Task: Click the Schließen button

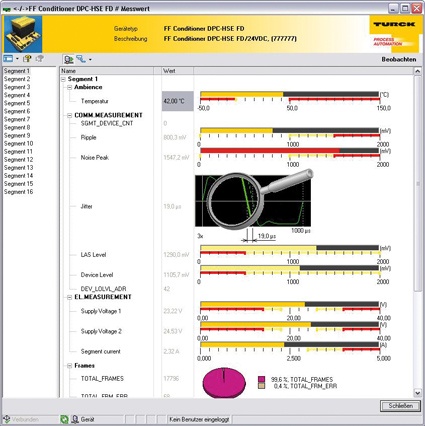Action: pos(400,406)
